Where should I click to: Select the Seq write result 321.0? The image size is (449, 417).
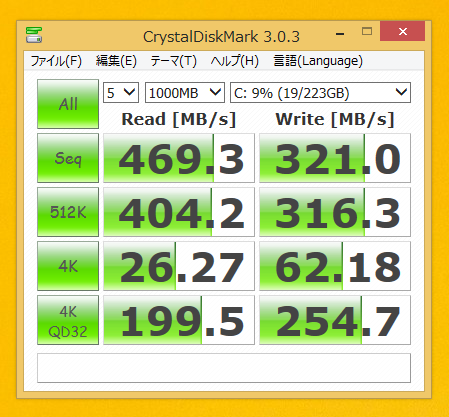coord(335,158)
